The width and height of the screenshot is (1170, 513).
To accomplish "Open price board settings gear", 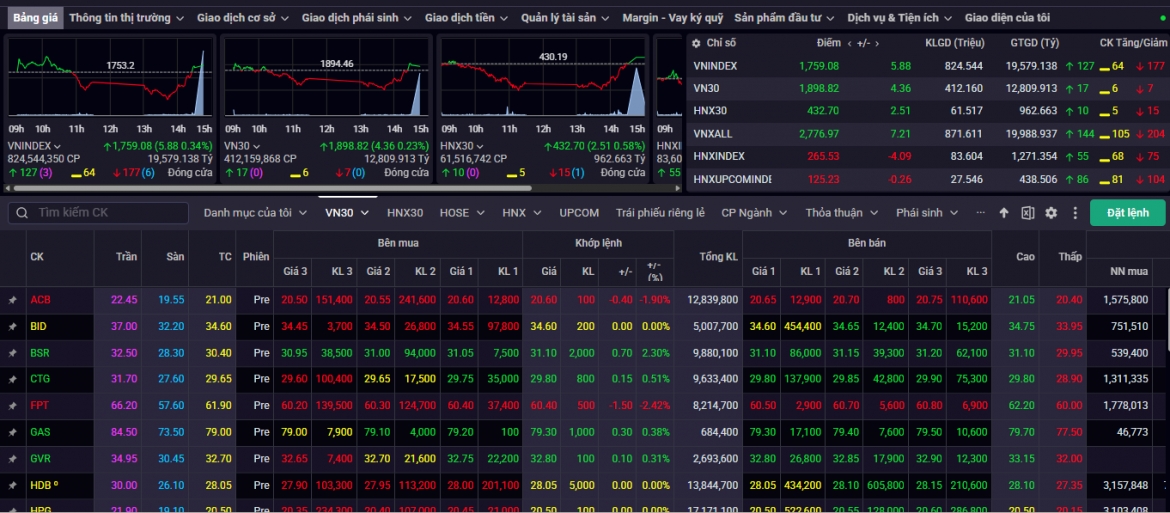I will (1051, 213).
